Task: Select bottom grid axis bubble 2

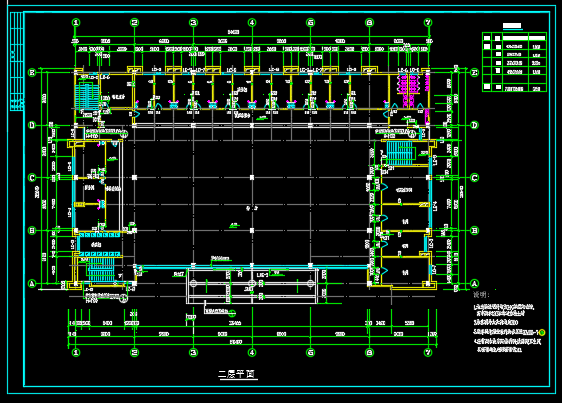Action: click(134, 352)
